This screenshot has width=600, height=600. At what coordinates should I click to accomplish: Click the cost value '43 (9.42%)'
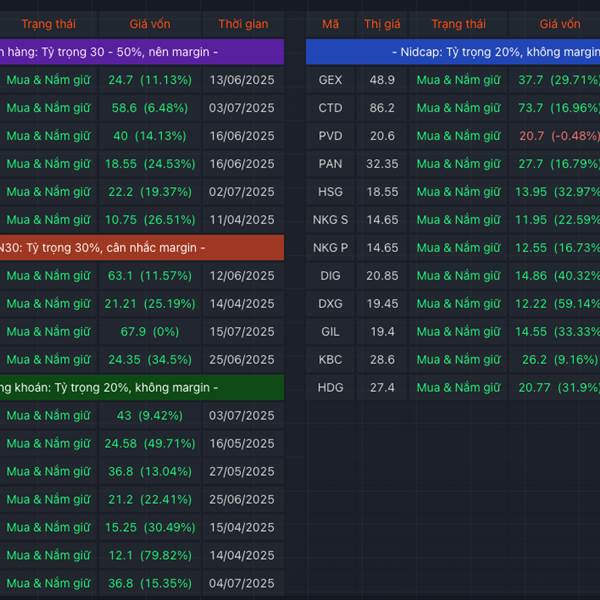coord(150,416)
